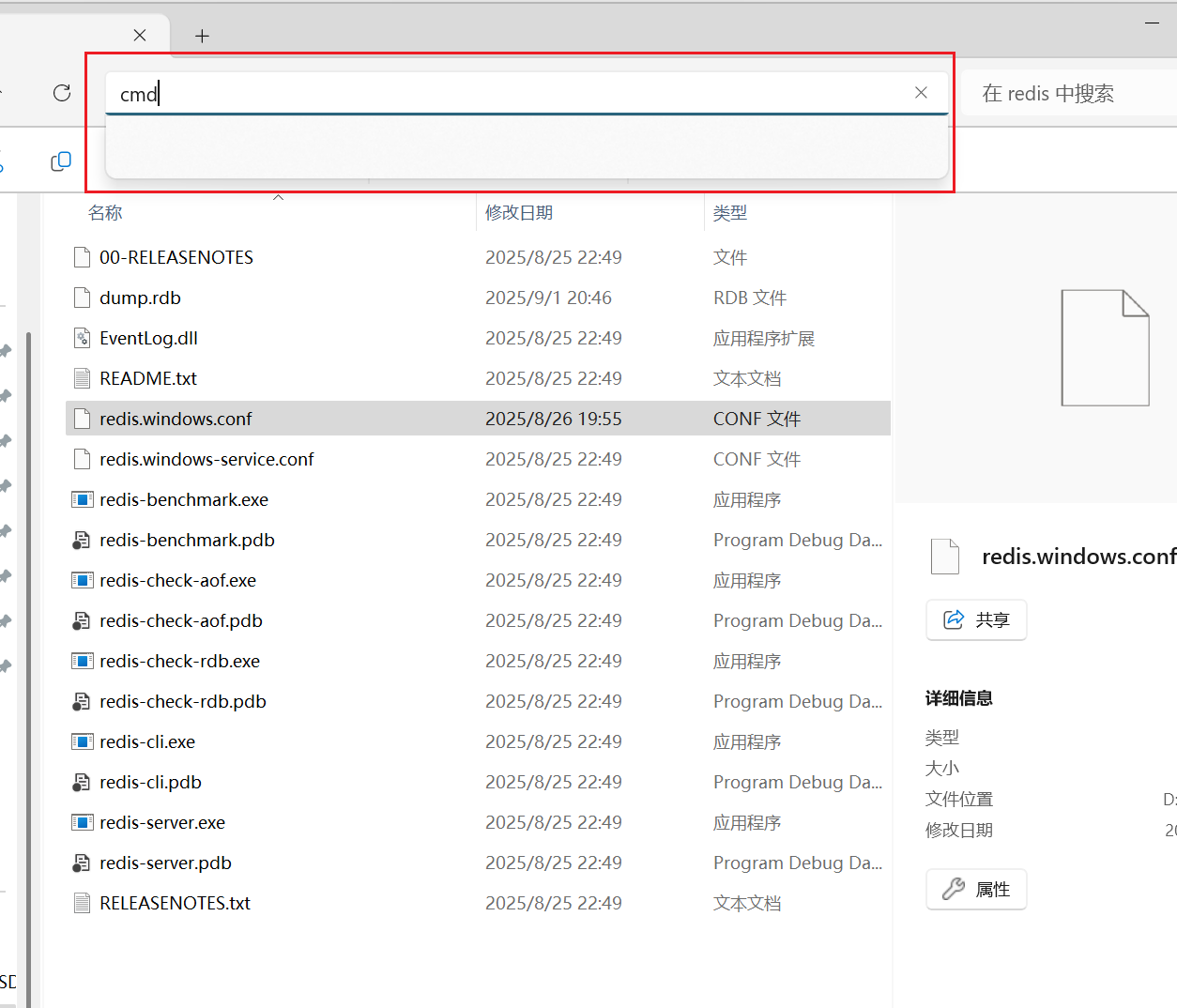Sort files by the 名称 column header
The width and height of the screenshot is (1177, 1008).
105,213
